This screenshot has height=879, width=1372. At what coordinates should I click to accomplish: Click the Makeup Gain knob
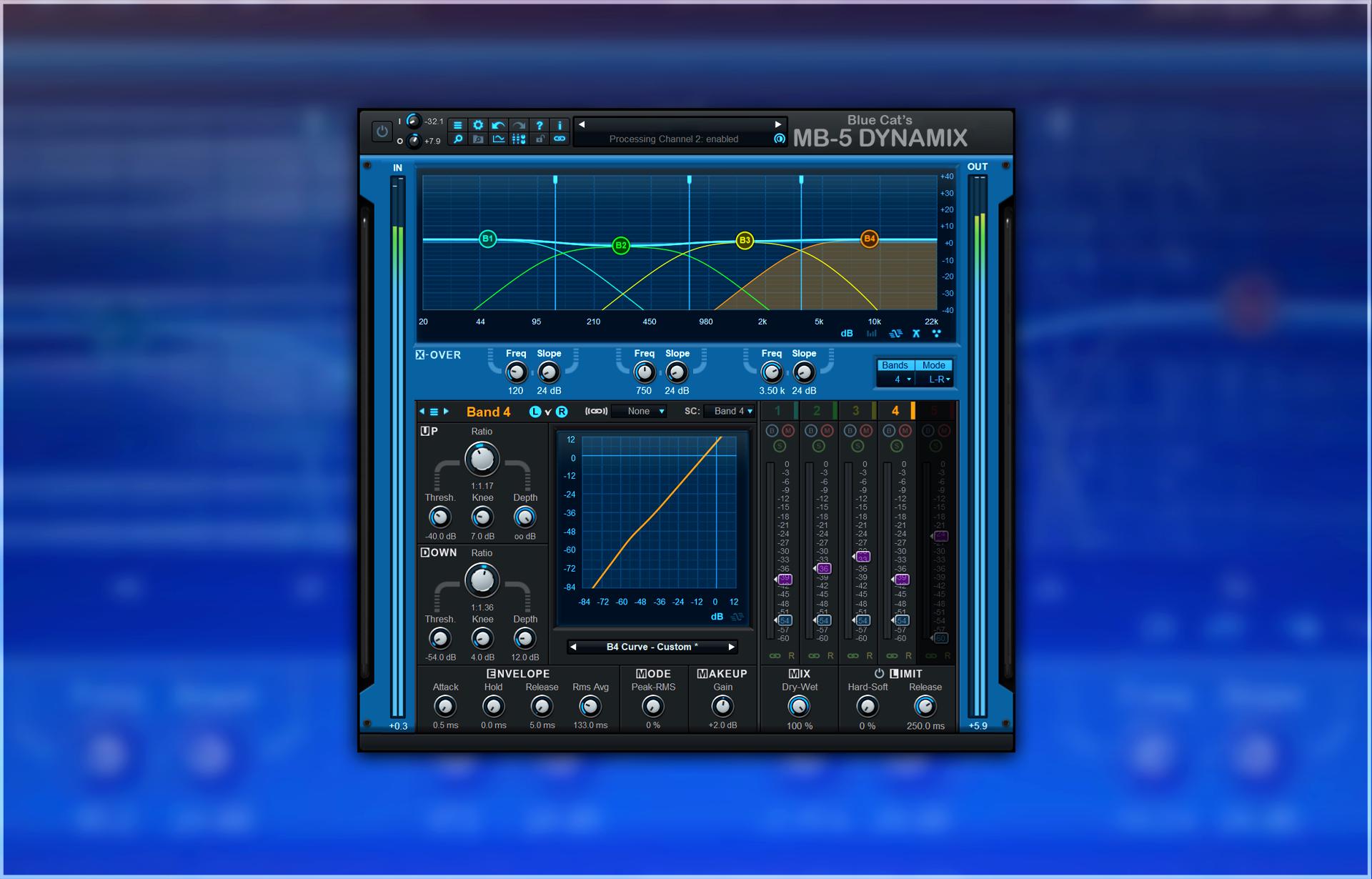(722, 707)
